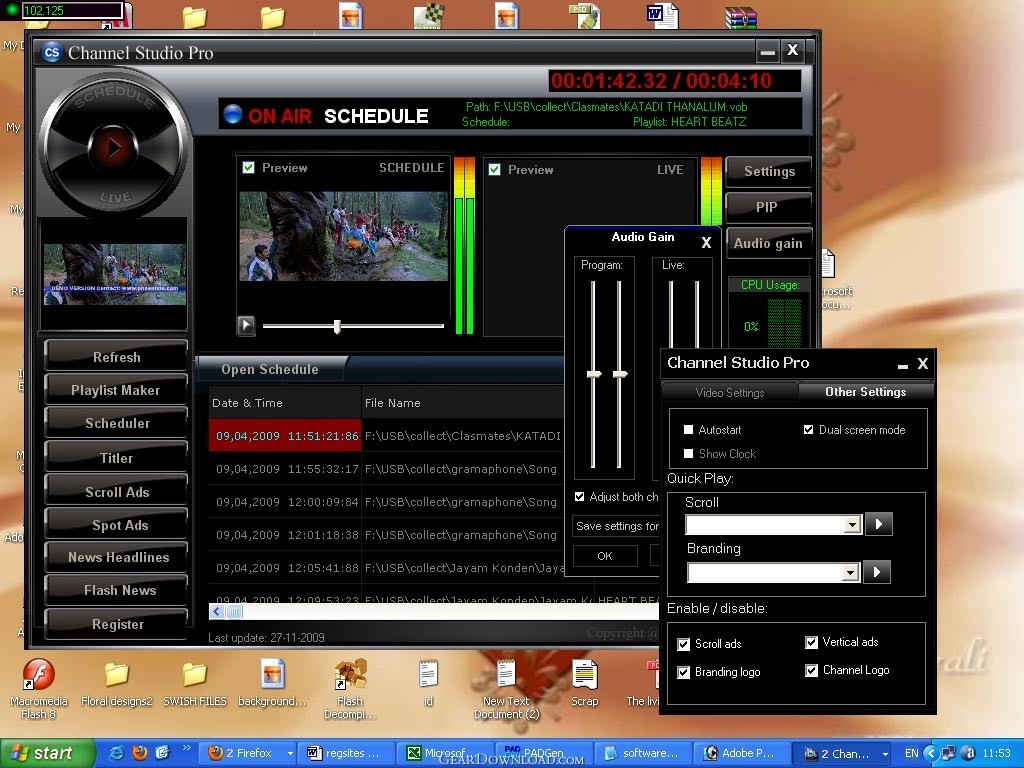Select the id text file on desktop
The width and height of the screenshot is (1024, 768).
tap(428, 683)
